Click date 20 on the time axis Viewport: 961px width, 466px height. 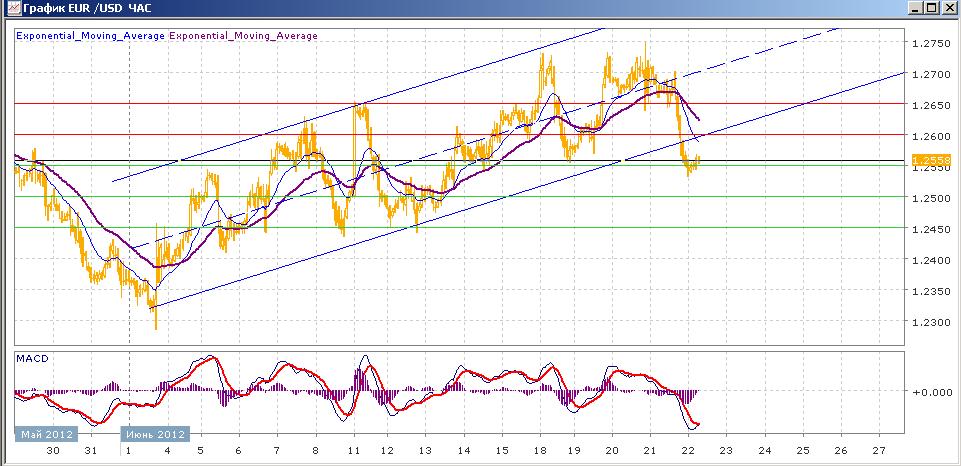click(612, 451)
